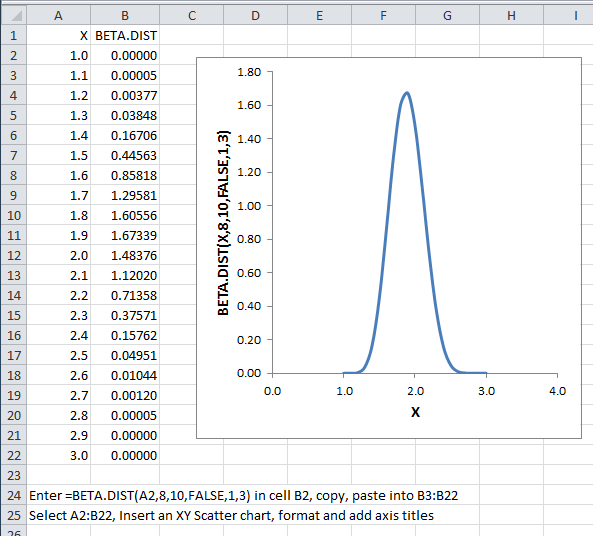Select column H header

(511, 16)
